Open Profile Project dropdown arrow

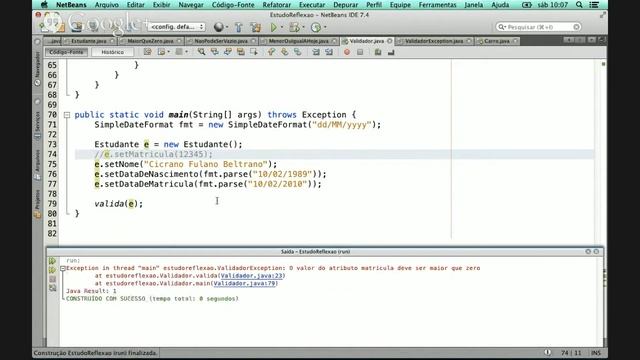pos(325,27)
